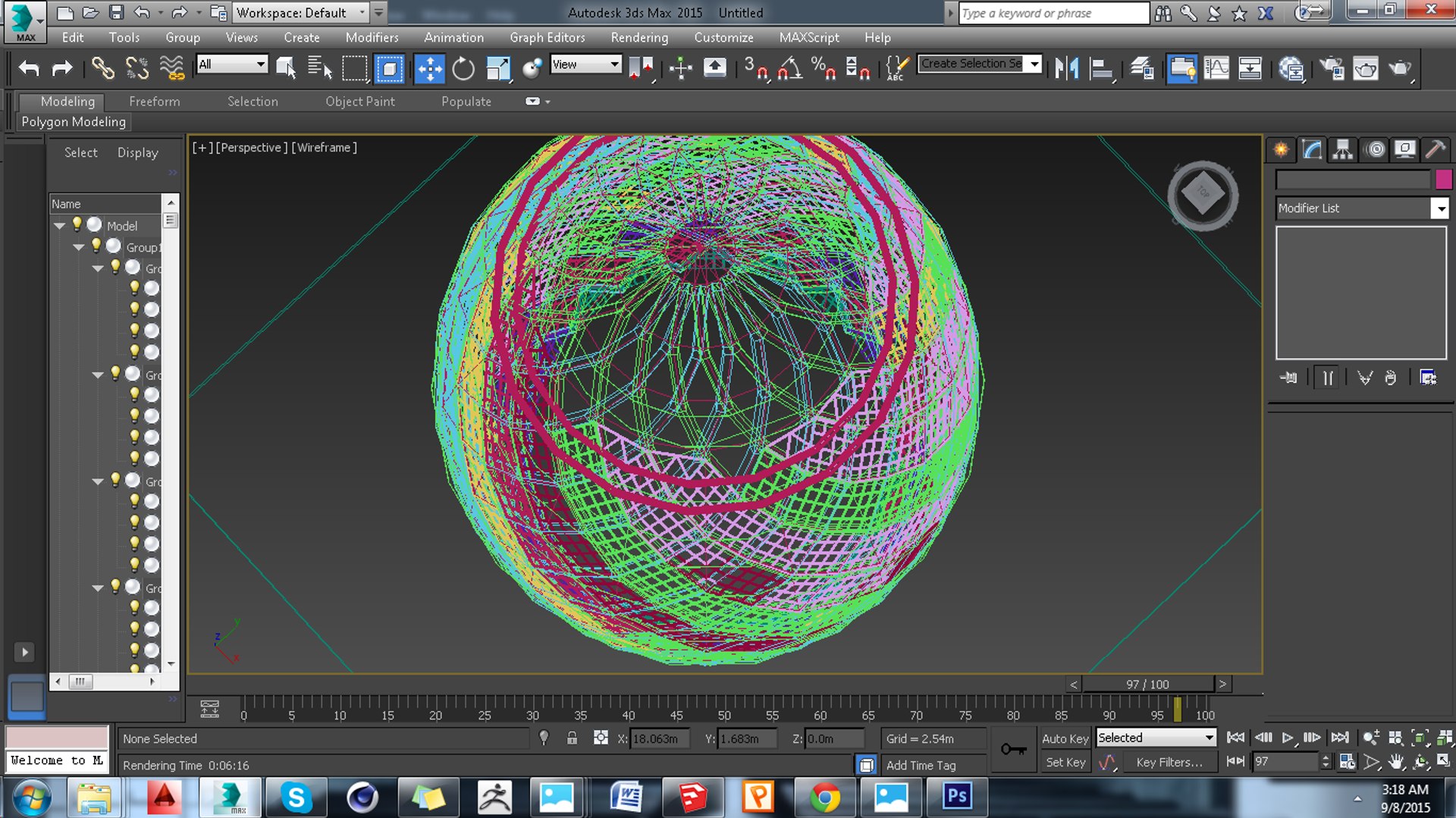The width and height of the screenshot is (1456, 818).
Task: Switch to the Object Paint ribbon tab
Action: [360, 102]
